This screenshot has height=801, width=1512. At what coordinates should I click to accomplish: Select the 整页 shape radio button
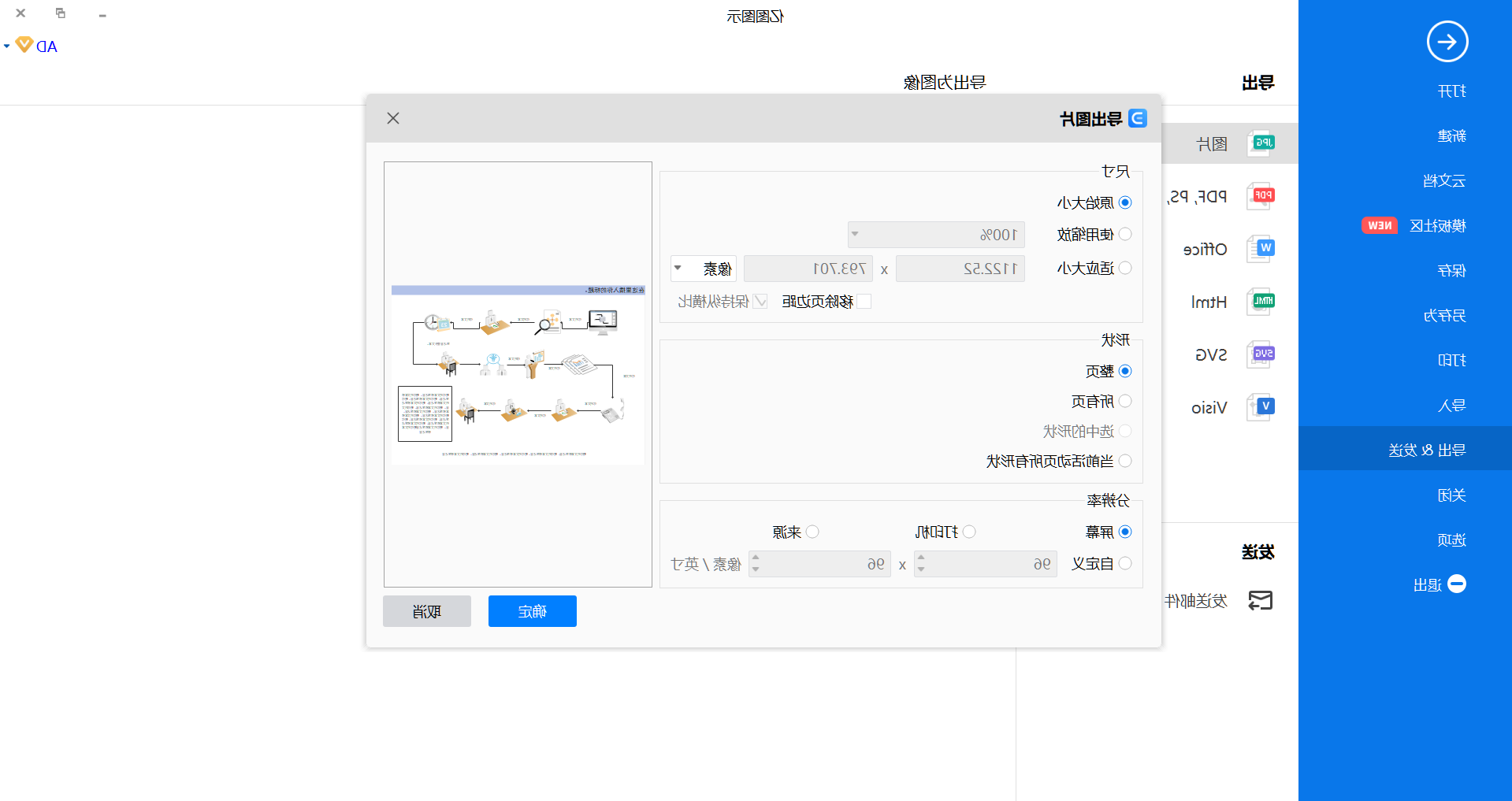pos(1125,371)
